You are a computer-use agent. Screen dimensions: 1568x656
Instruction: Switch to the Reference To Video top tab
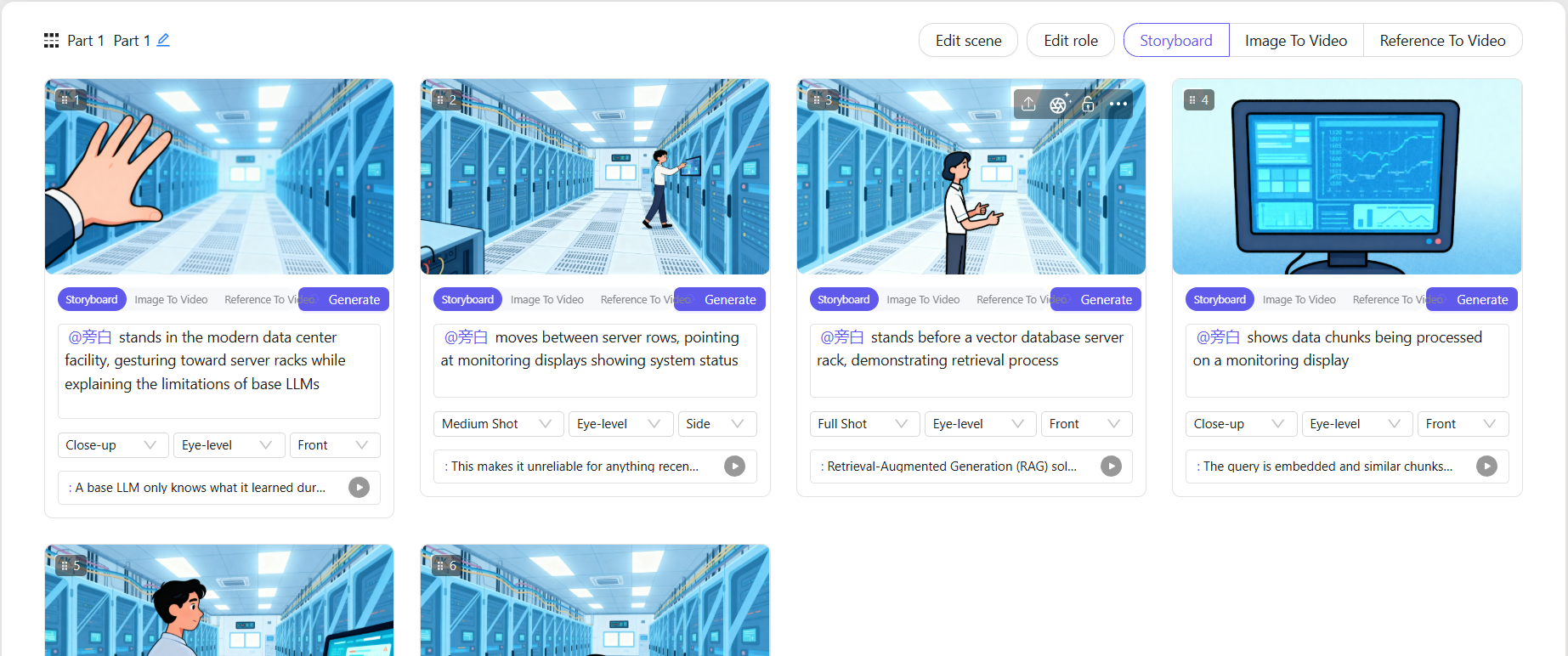pos(1442,40)
